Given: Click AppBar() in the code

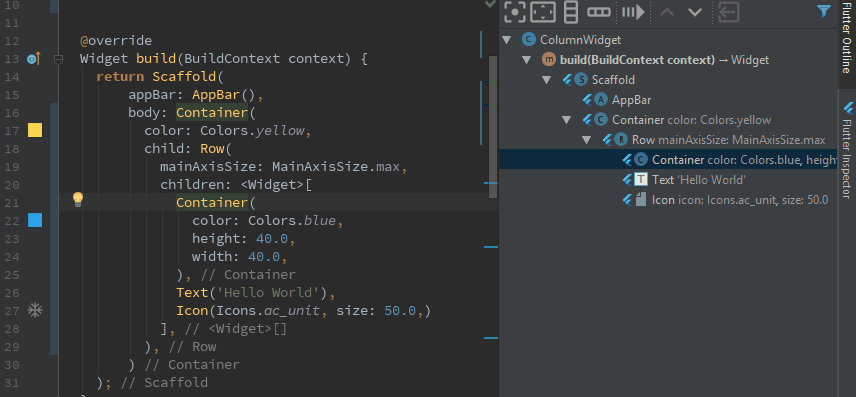Looking at the screenshot, I should tap(224, 95).
